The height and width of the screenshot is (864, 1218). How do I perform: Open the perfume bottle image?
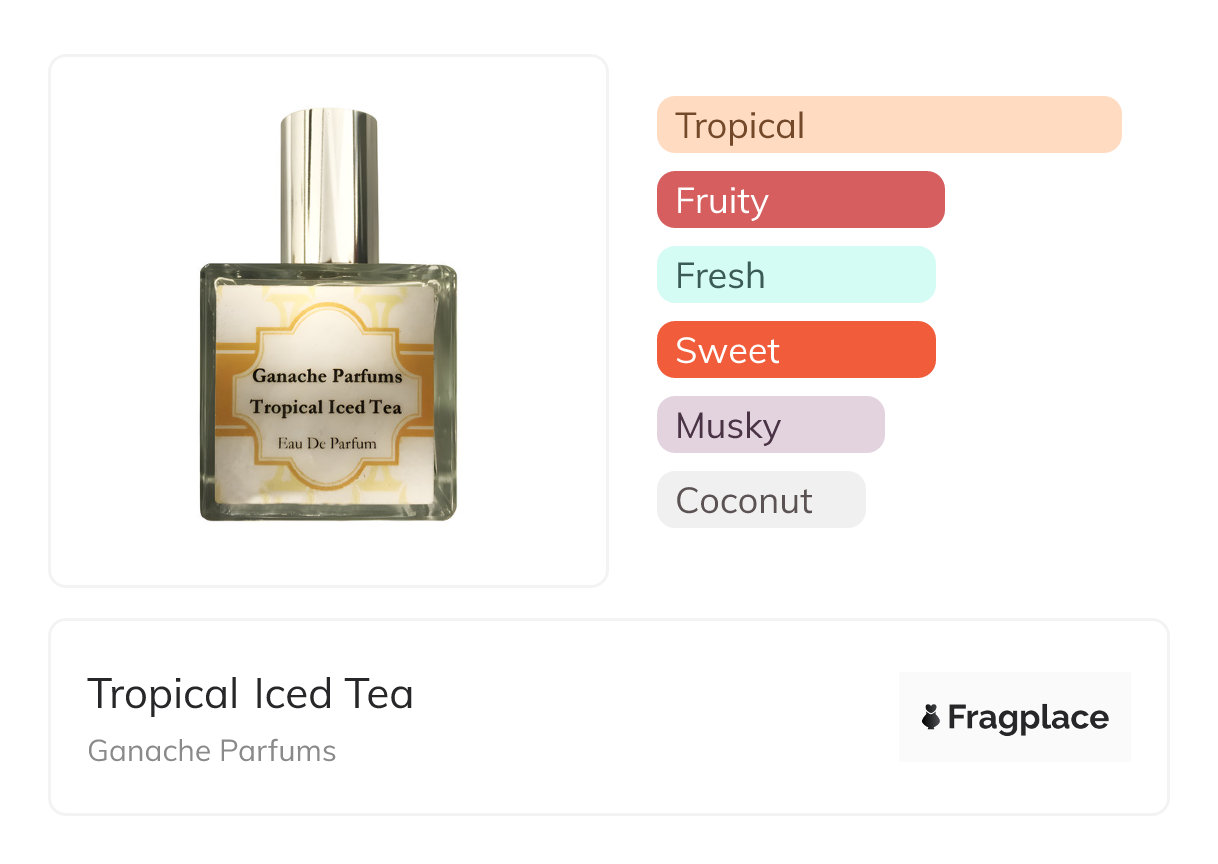[328, 315]
